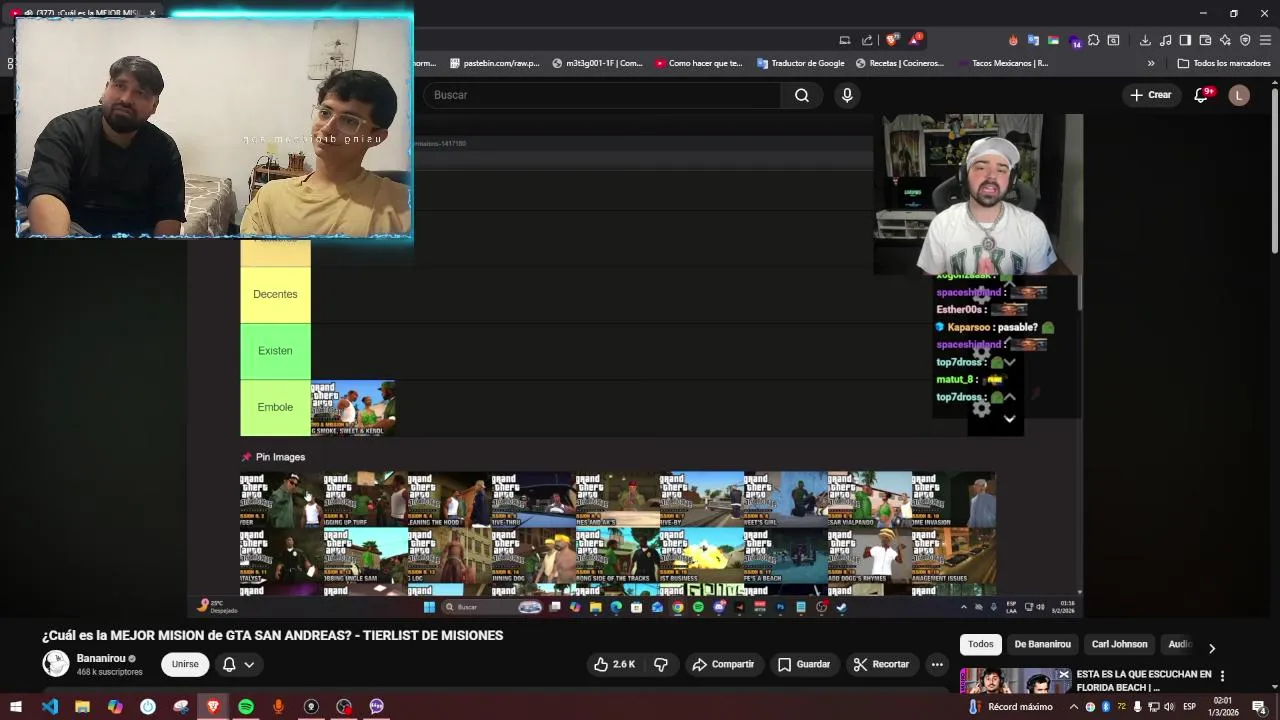Click the dislike thumbs-down icon

(x=661, y=664)
